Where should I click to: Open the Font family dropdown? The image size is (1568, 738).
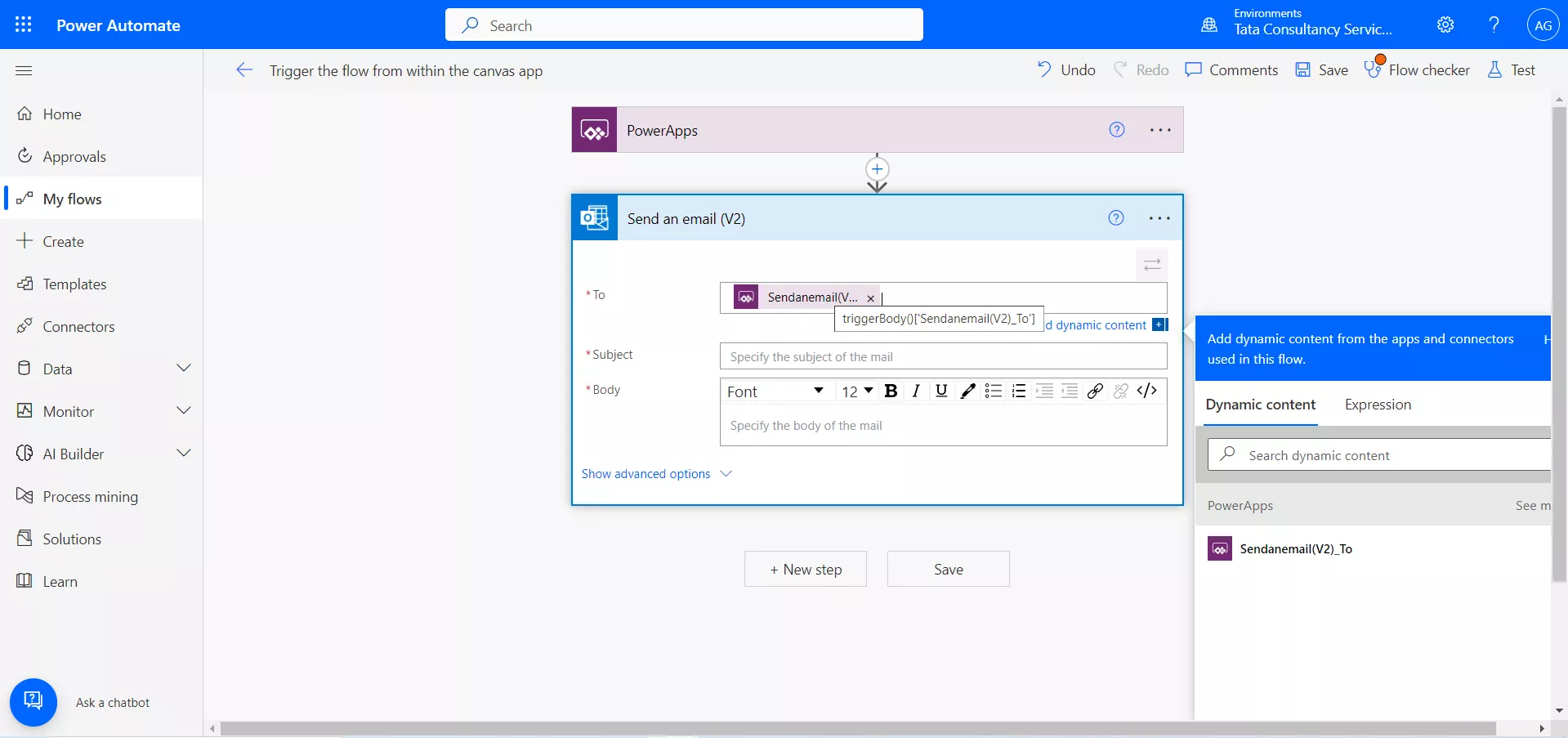775,391
